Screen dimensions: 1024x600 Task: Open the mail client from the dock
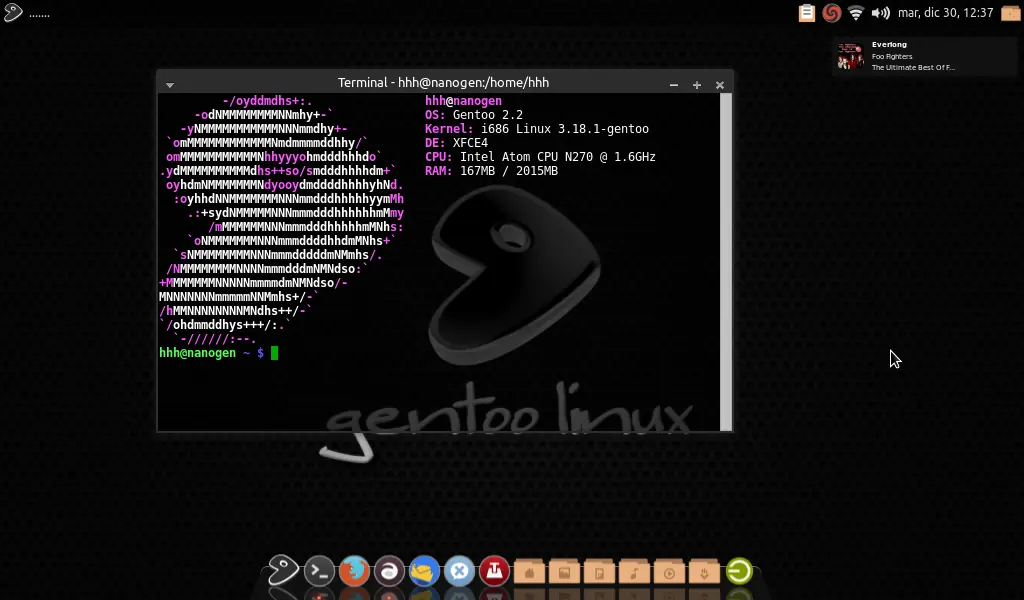pos(424,570)
